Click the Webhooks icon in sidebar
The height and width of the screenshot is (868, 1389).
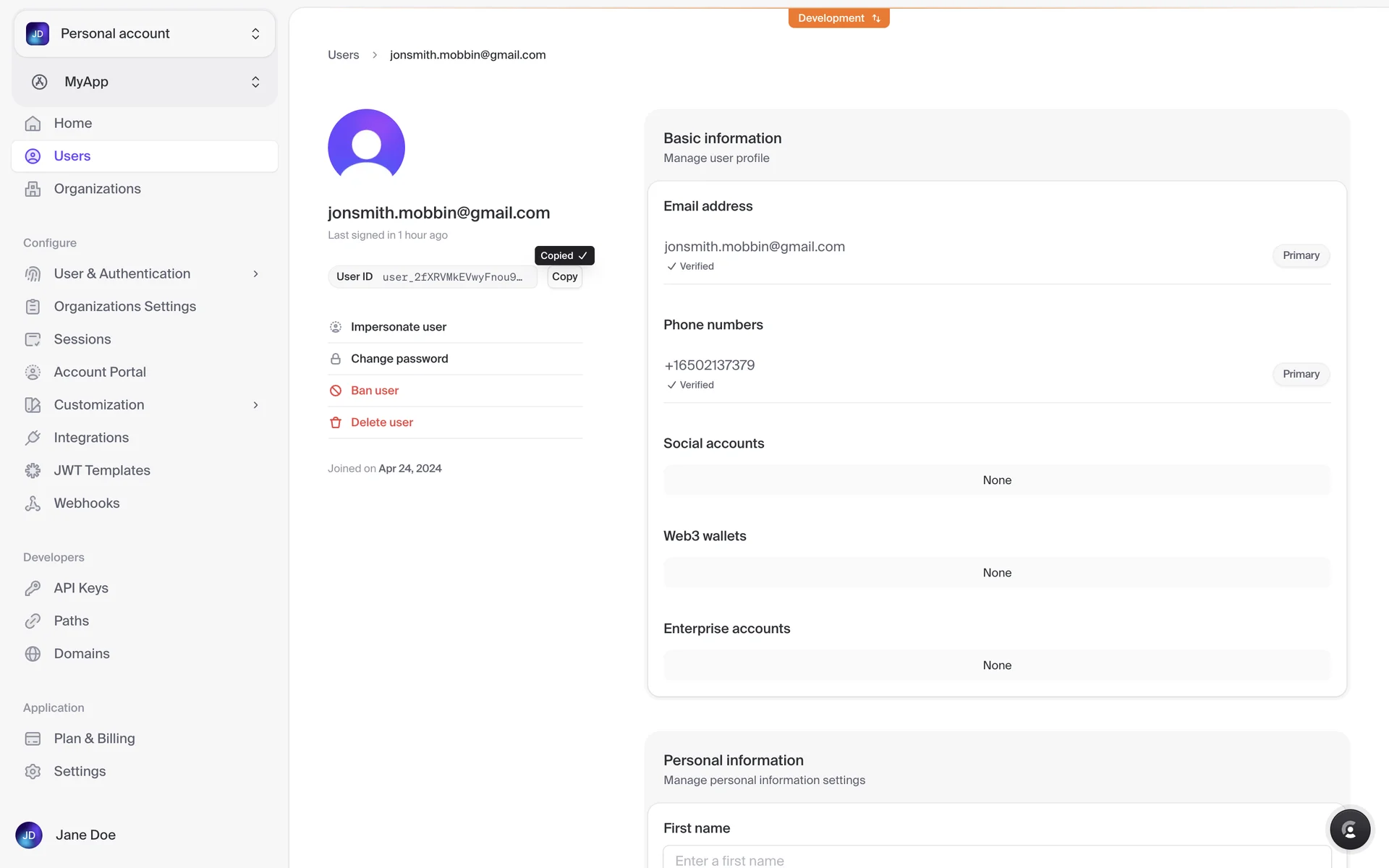coord(33,503)
